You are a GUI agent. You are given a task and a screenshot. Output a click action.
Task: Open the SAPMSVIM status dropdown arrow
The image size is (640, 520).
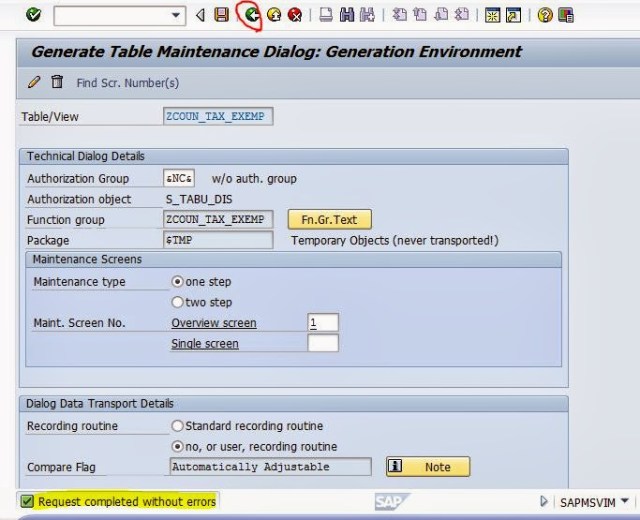point(624,501)
